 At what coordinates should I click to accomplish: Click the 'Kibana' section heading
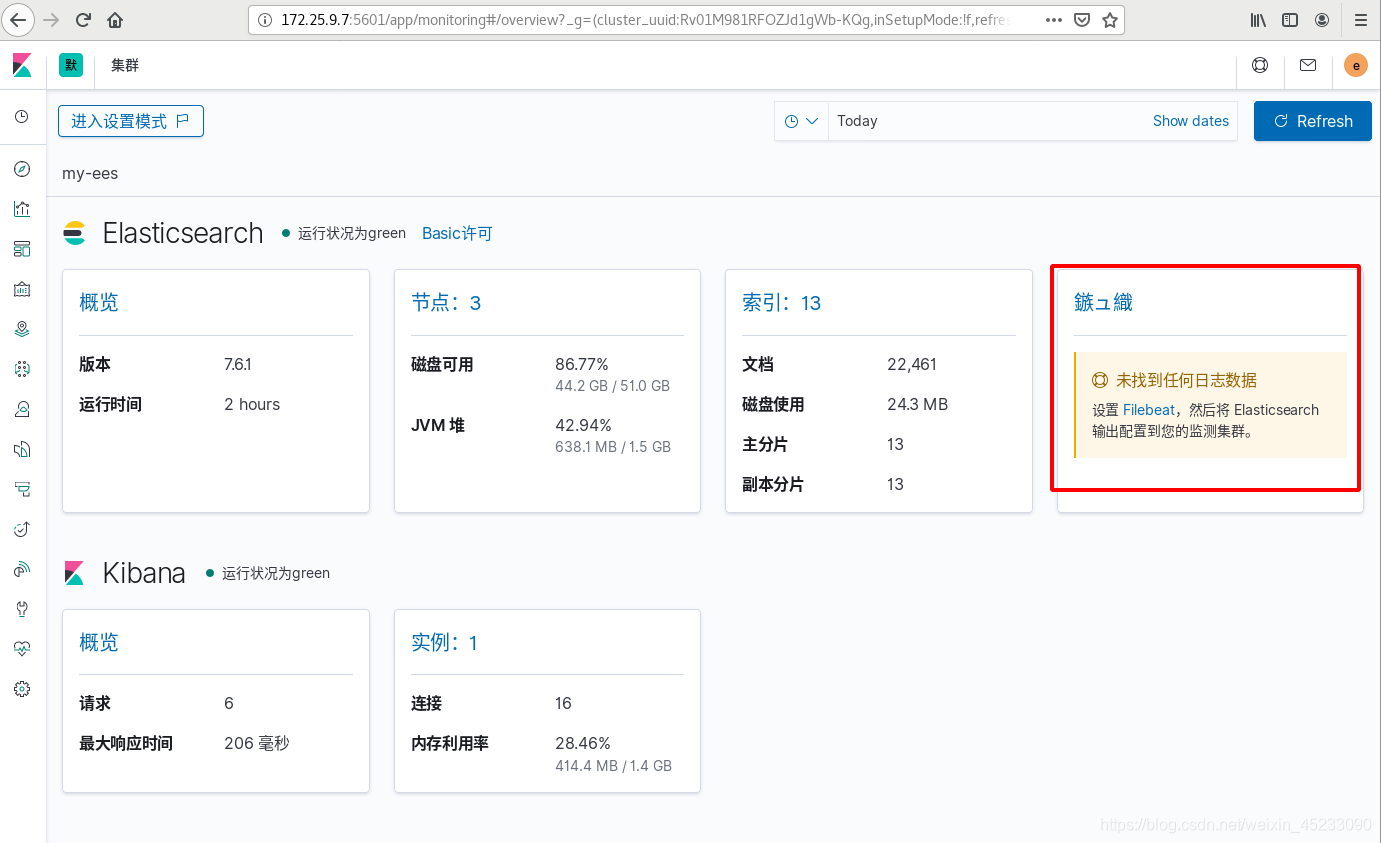pos(144,573)
